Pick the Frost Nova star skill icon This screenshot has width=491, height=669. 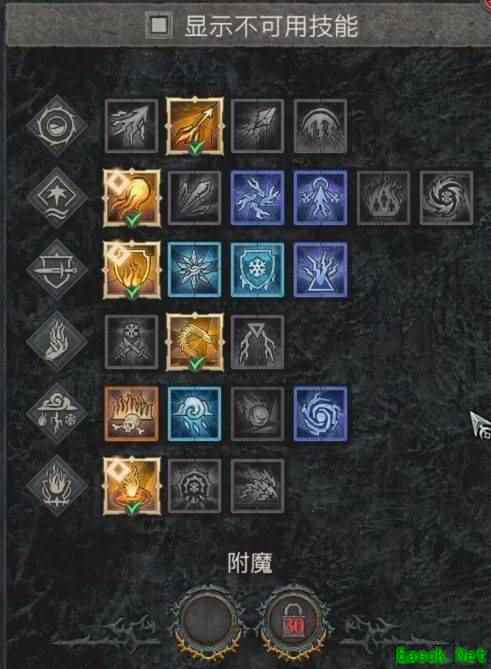[x=195, y=270]
